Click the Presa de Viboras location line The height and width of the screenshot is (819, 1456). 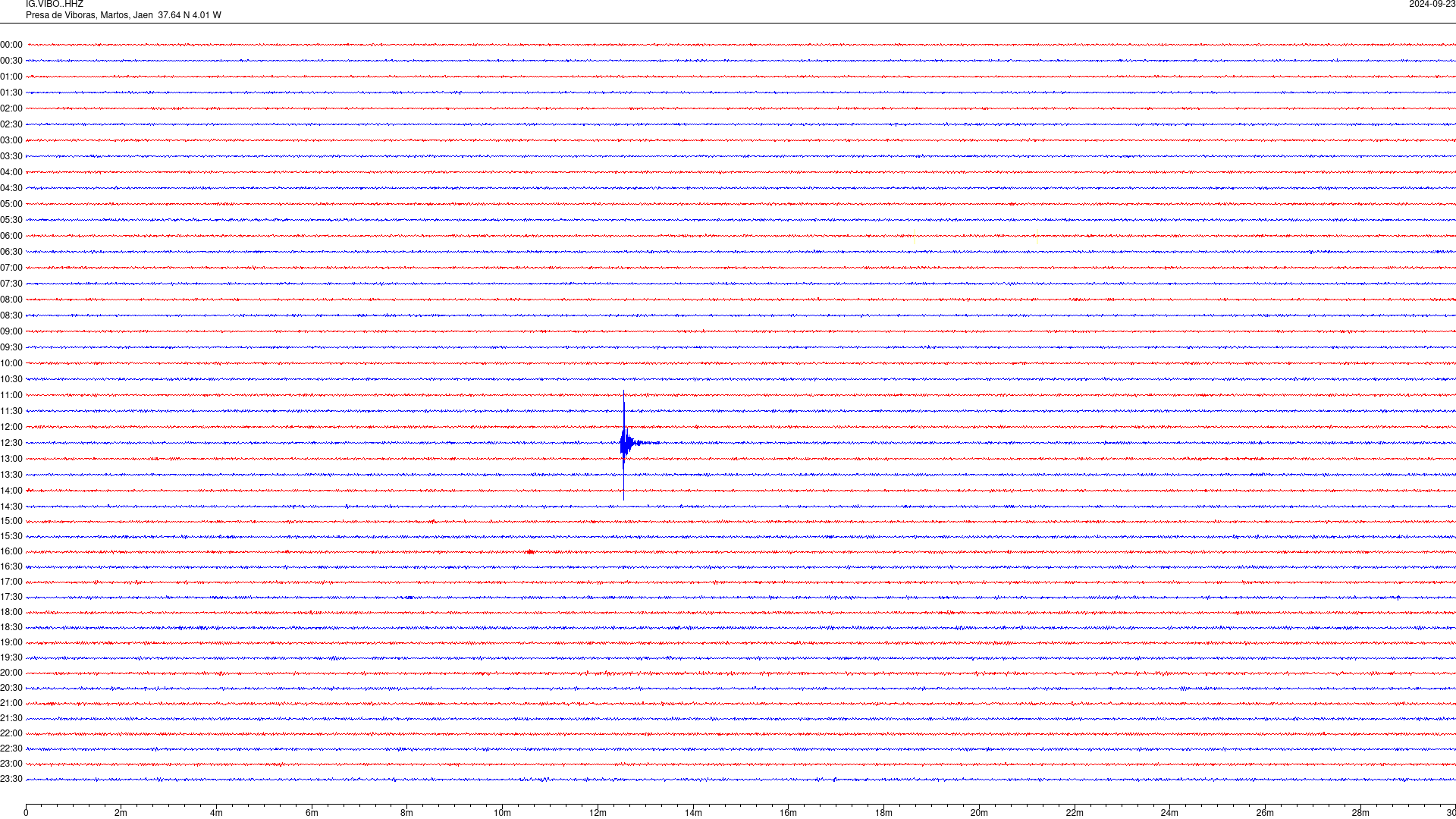coord(124,15)
